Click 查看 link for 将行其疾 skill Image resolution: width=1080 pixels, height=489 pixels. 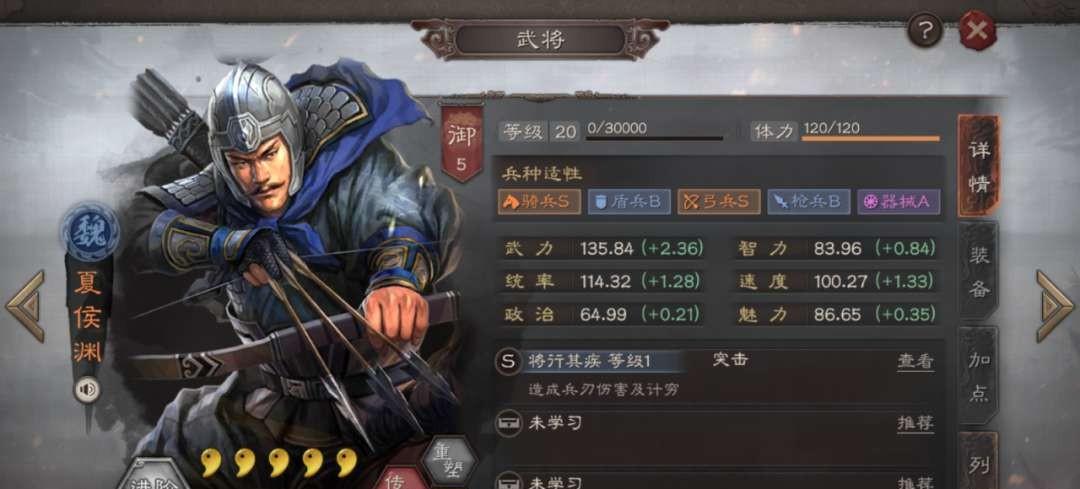[x=915, y=362]
